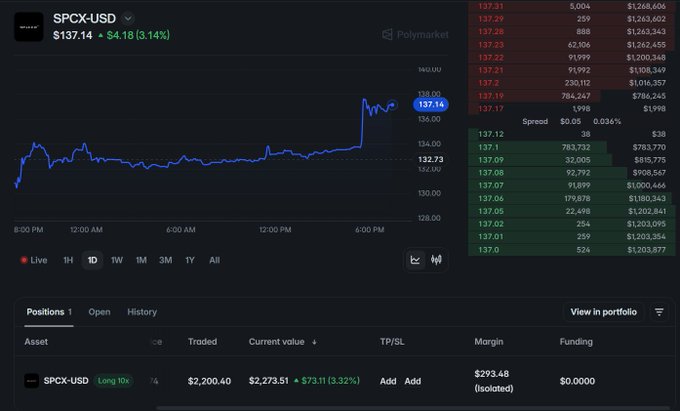Click ask price 137.28 in order book
680x411 pixels.
490,32
